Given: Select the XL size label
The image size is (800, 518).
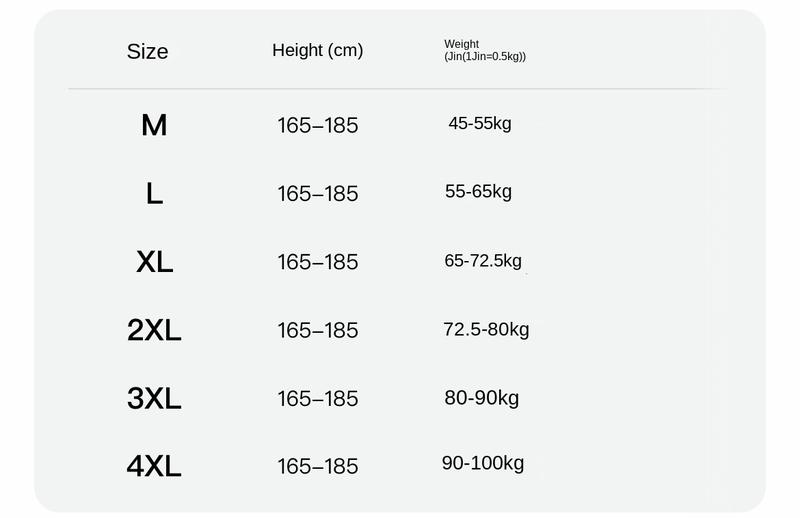Looking at the screenshot, I should [155, 262].
